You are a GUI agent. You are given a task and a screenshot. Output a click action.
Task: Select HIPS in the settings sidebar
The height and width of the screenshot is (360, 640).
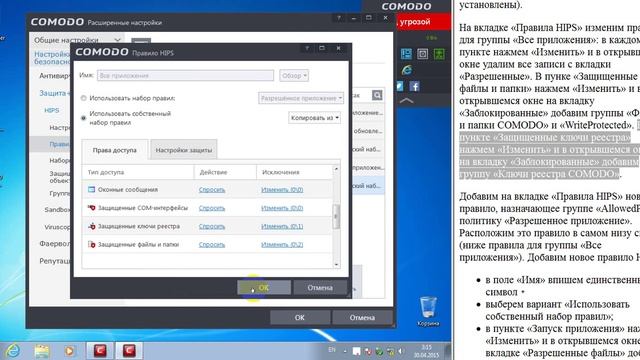[52, 110]
